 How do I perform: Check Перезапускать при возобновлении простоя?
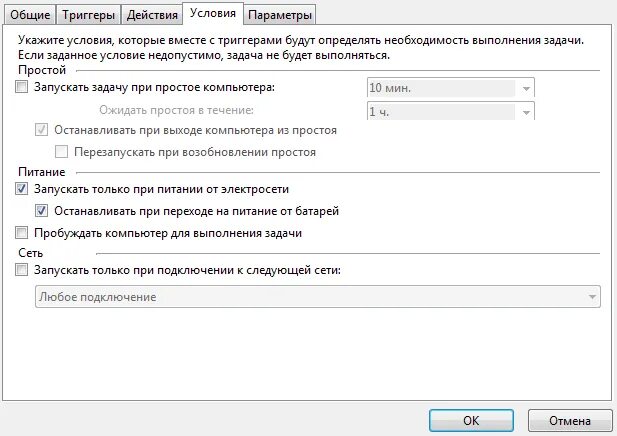(61, 152)
